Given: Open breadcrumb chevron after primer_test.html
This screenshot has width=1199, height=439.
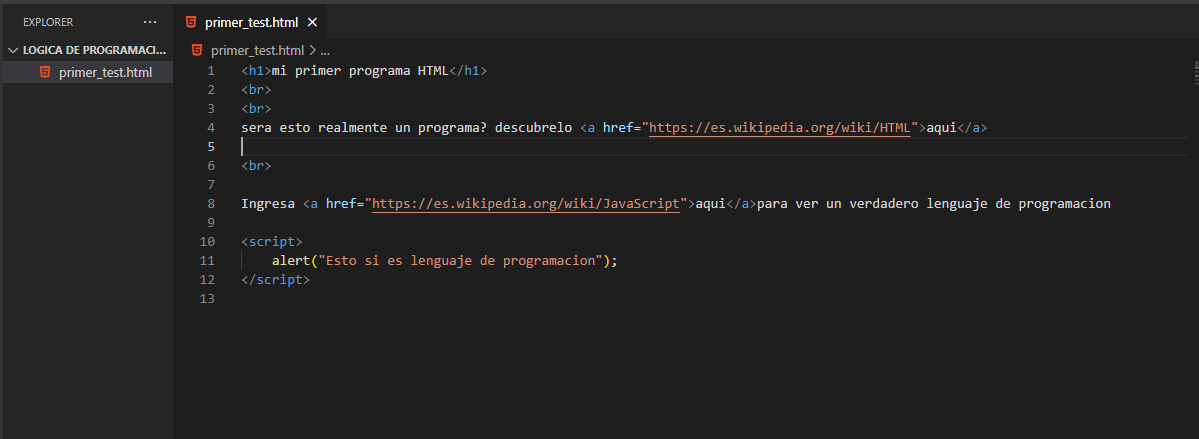Looking at the screenshot, I should coord(312,50).
